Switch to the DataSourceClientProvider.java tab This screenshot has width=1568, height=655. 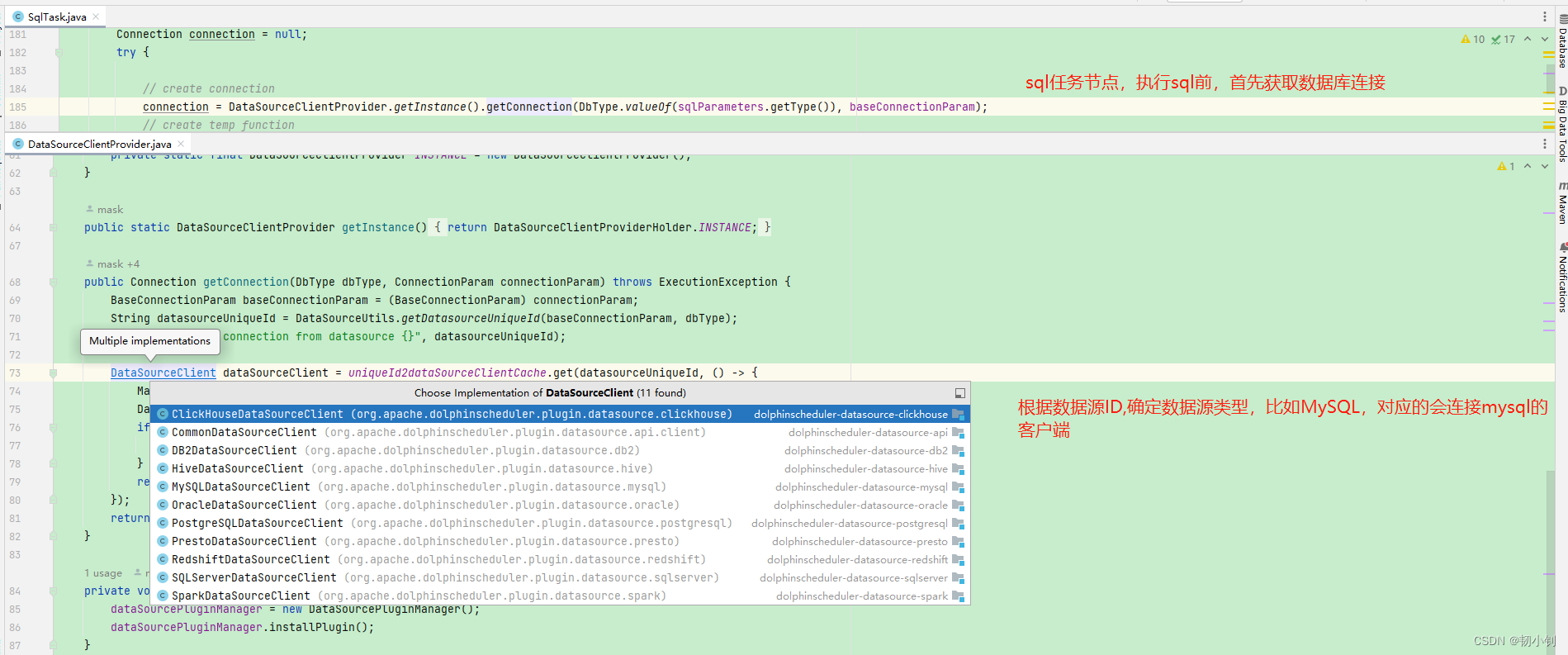(x=99, y=144)
